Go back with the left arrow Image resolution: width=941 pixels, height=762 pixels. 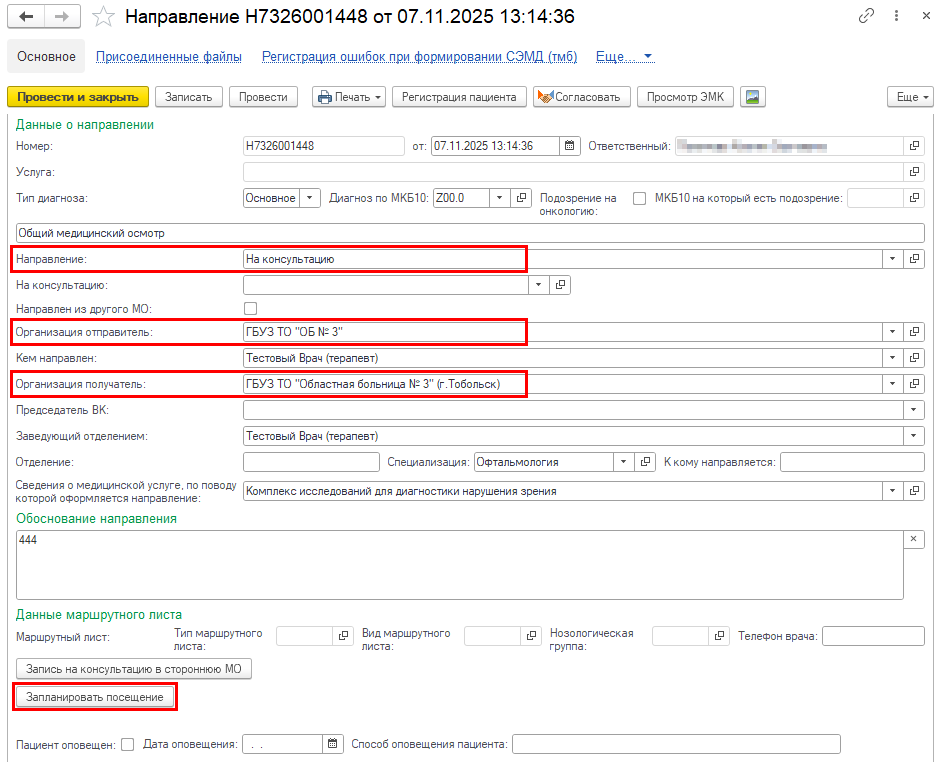tap(26, 17)
